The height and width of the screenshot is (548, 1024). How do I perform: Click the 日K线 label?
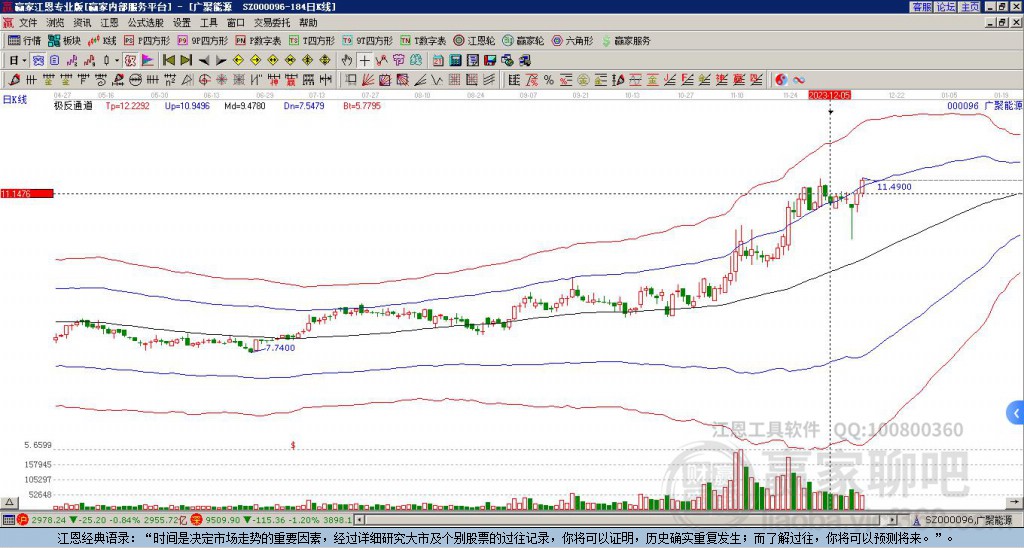pos(15,100)
